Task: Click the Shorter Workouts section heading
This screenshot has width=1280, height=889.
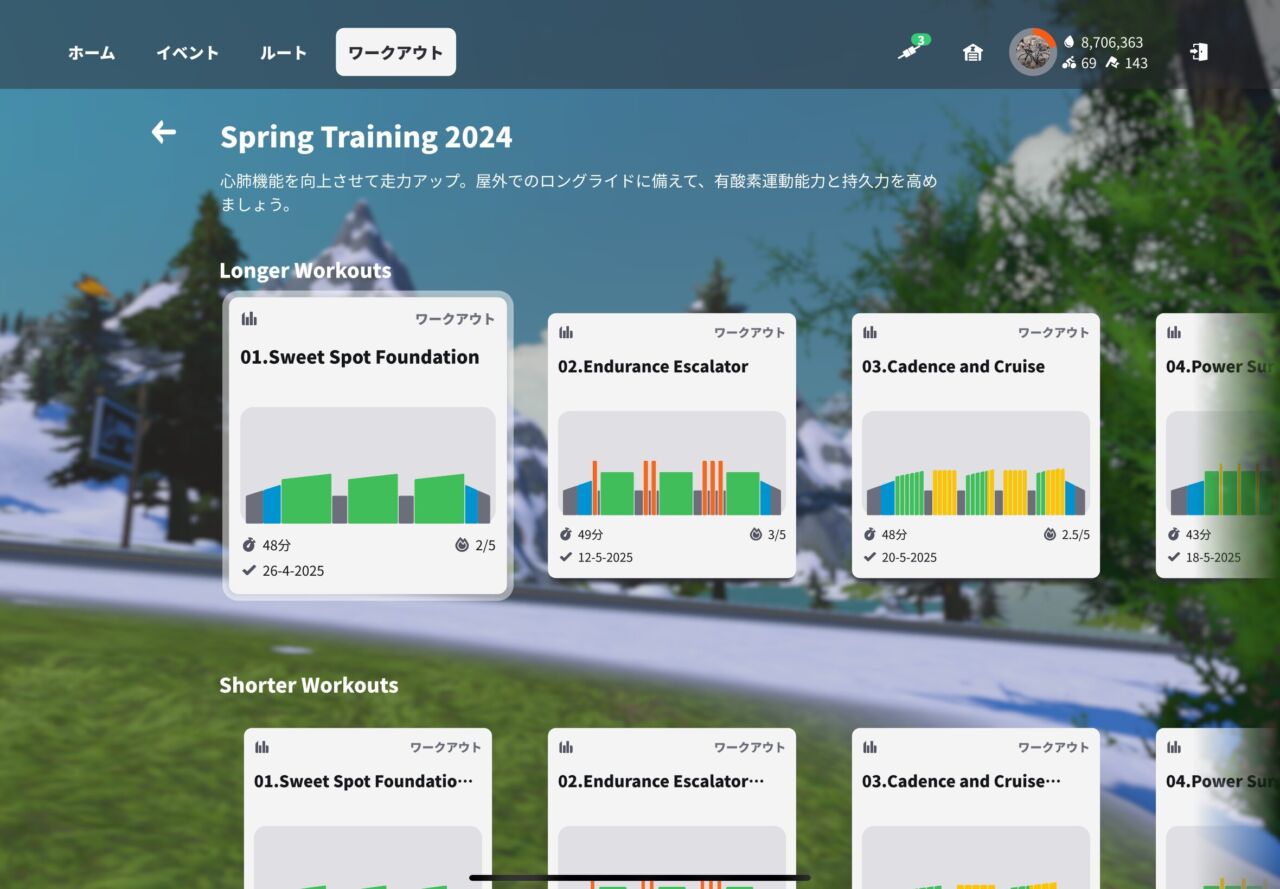Action: tap(309, 685)
